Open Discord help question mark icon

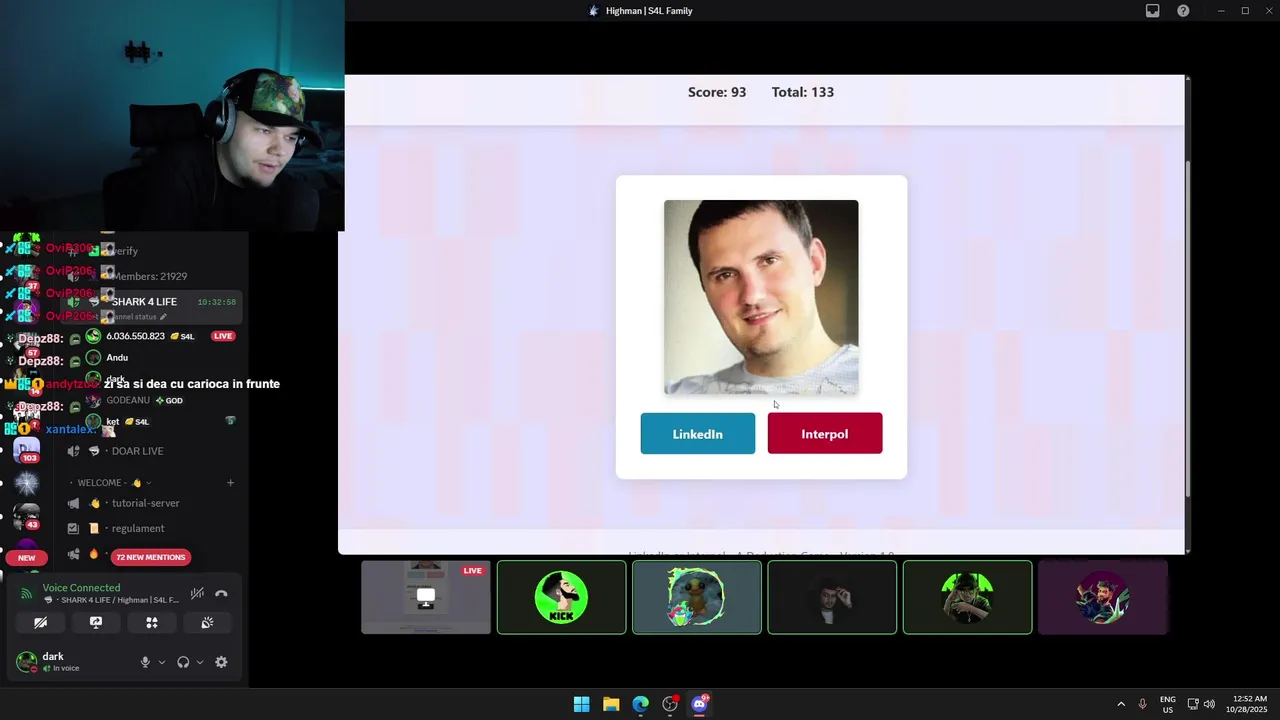click(x=1183, y=11)
